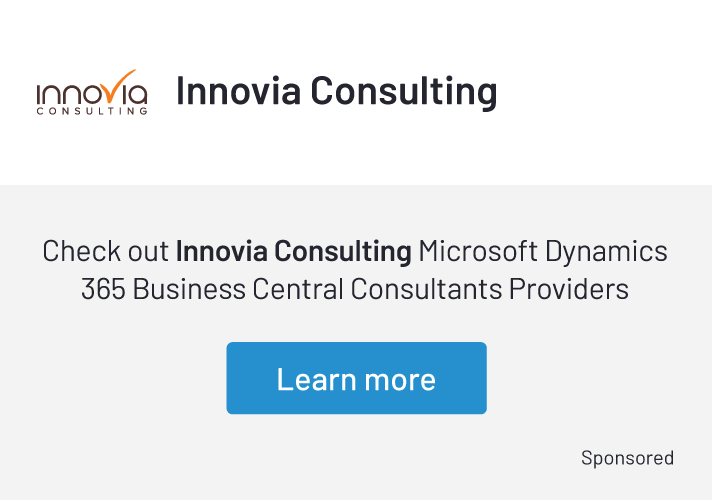Open the Innovia Consulting heading title
The height and width of the screenshot is (500, 712).
point(336,91)
